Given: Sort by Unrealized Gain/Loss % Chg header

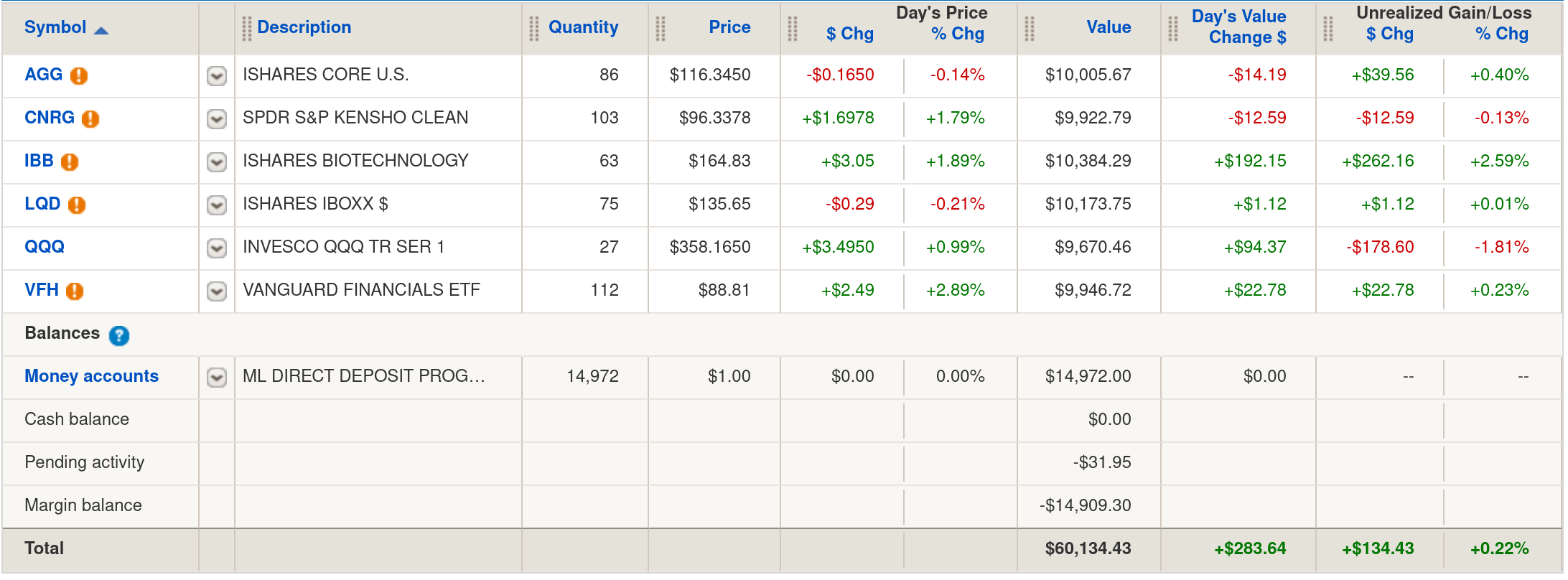Looking at the screenshot, I should pyautogui.click(x=1501, y=34).
